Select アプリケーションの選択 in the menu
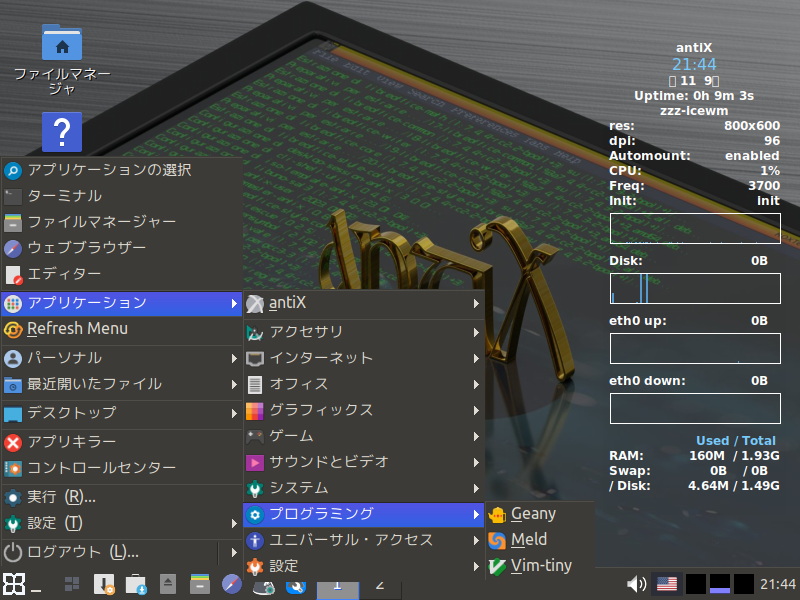This screenshot has width=800, height=600. (121, 170)
